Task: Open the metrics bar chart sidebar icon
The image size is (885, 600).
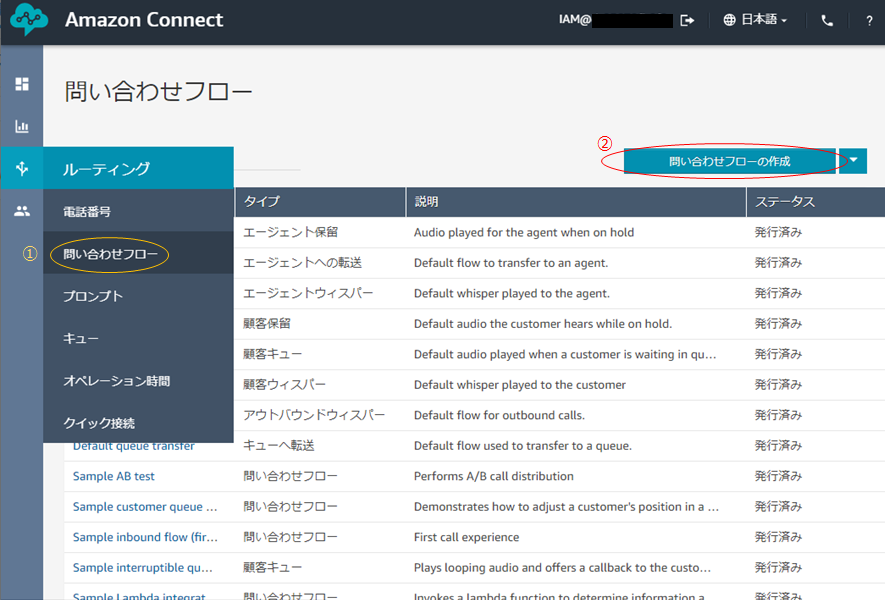Action: (x=22, y=126)
